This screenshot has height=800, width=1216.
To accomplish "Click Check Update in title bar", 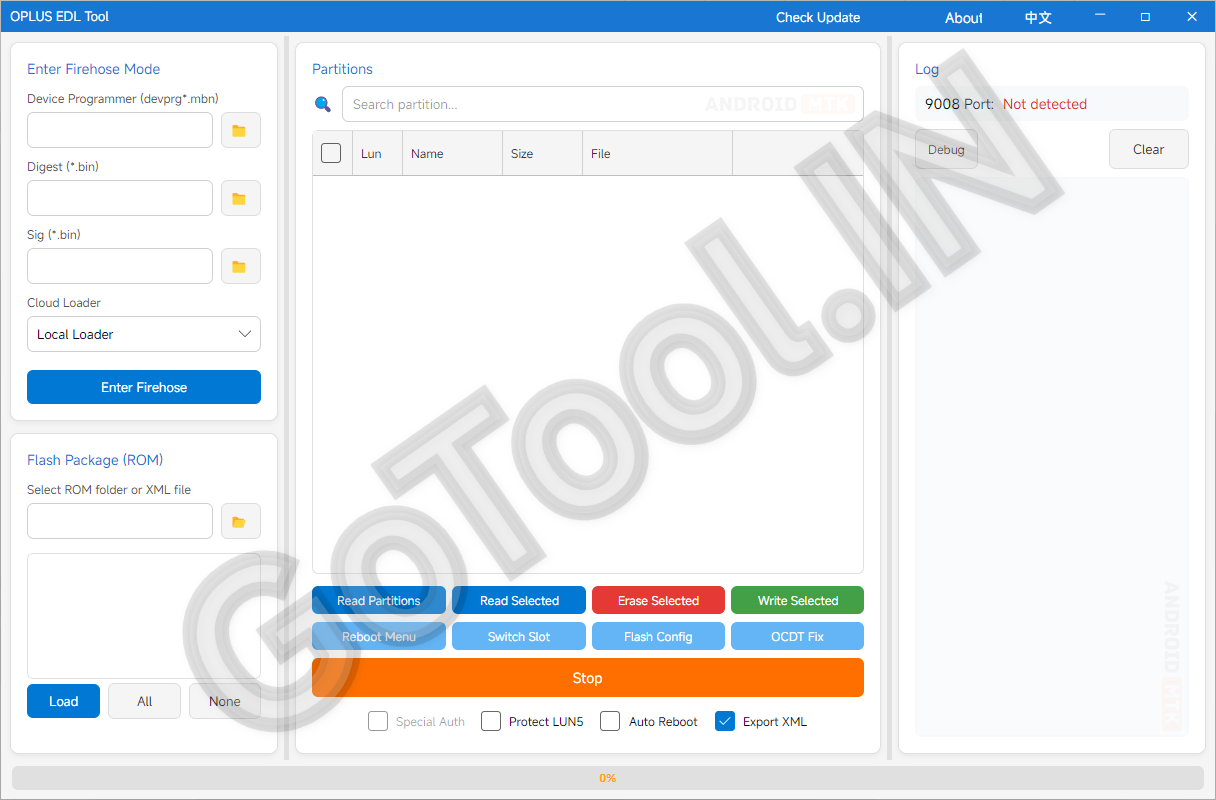I will click(x=818, y=17).
